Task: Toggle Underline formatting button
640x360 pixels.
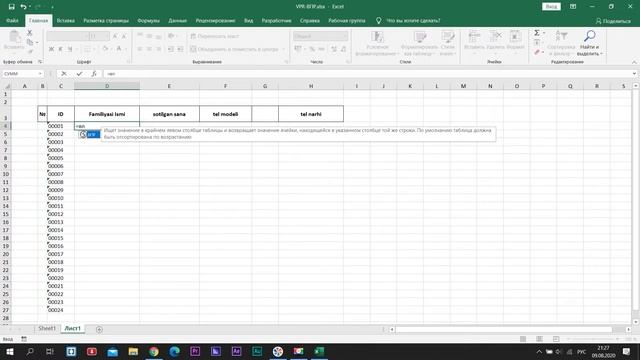Action: click(70, 49)
